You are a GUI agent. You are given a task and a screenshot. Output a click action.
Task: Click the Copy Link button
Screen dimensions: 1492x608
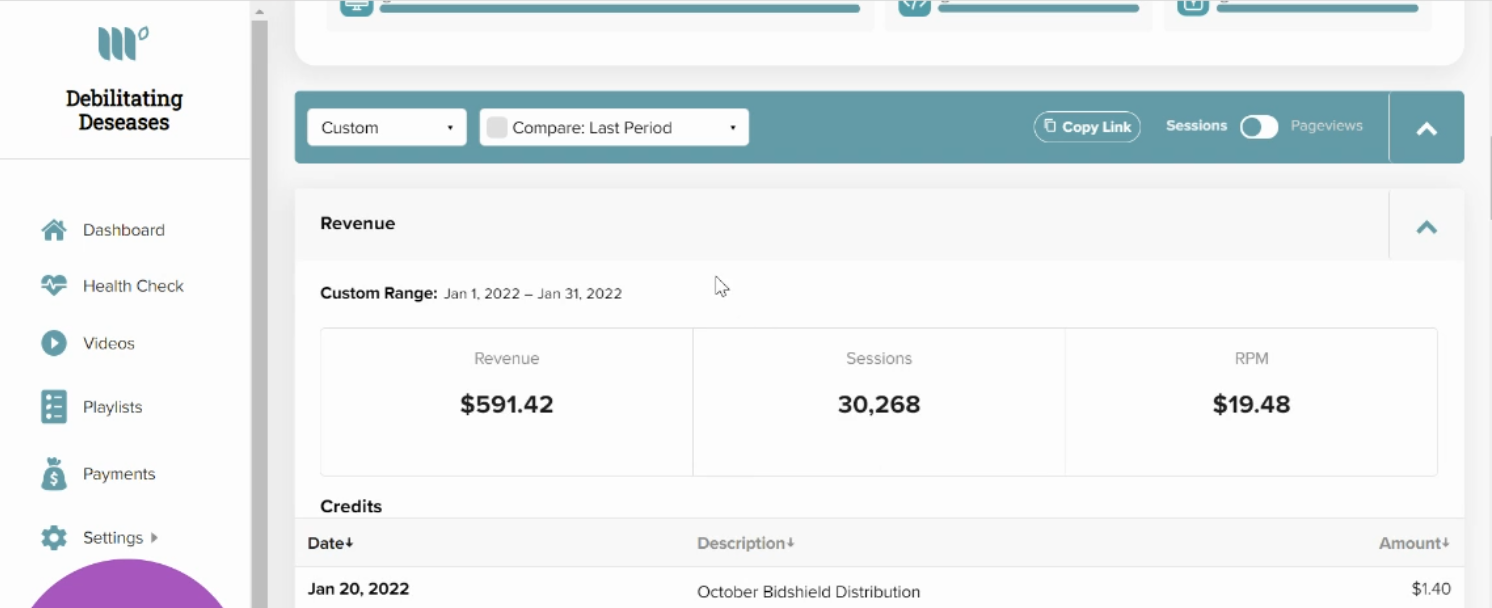click(x=1087, y=127)
